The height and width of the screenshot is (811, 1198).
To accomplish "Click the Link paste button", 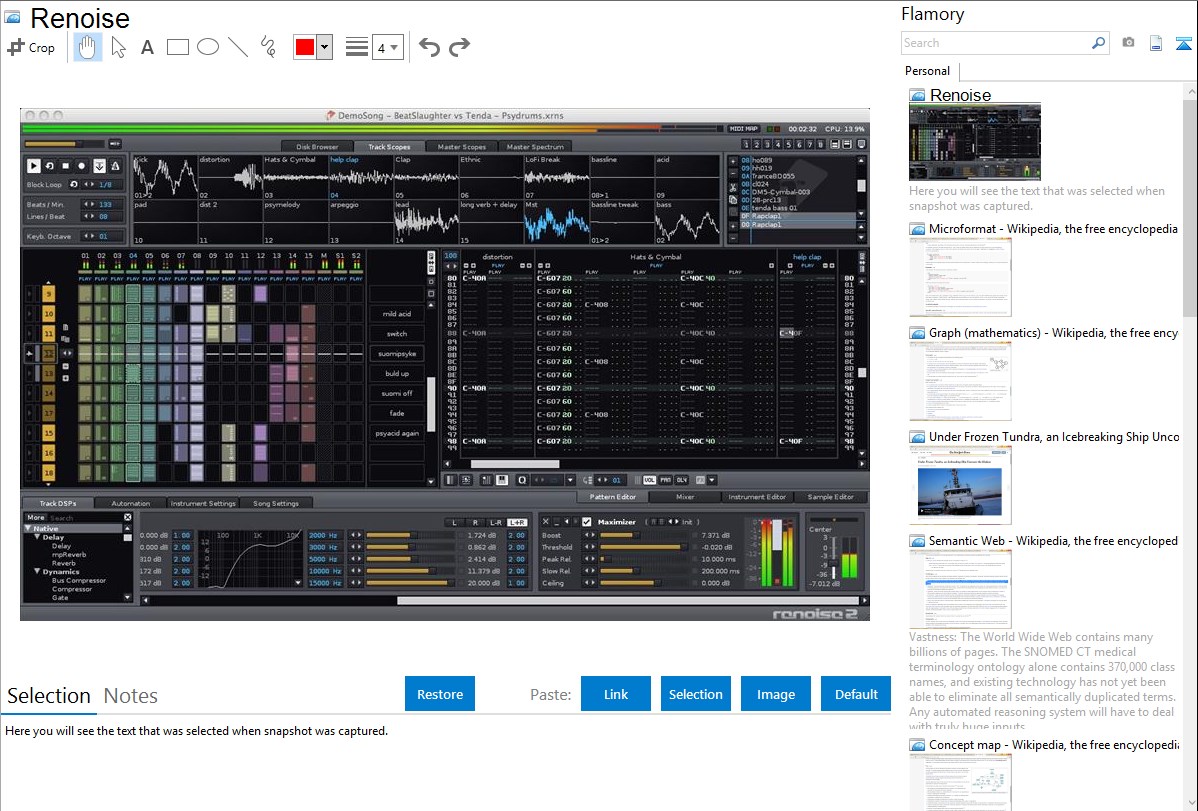I will click(616, 694).
